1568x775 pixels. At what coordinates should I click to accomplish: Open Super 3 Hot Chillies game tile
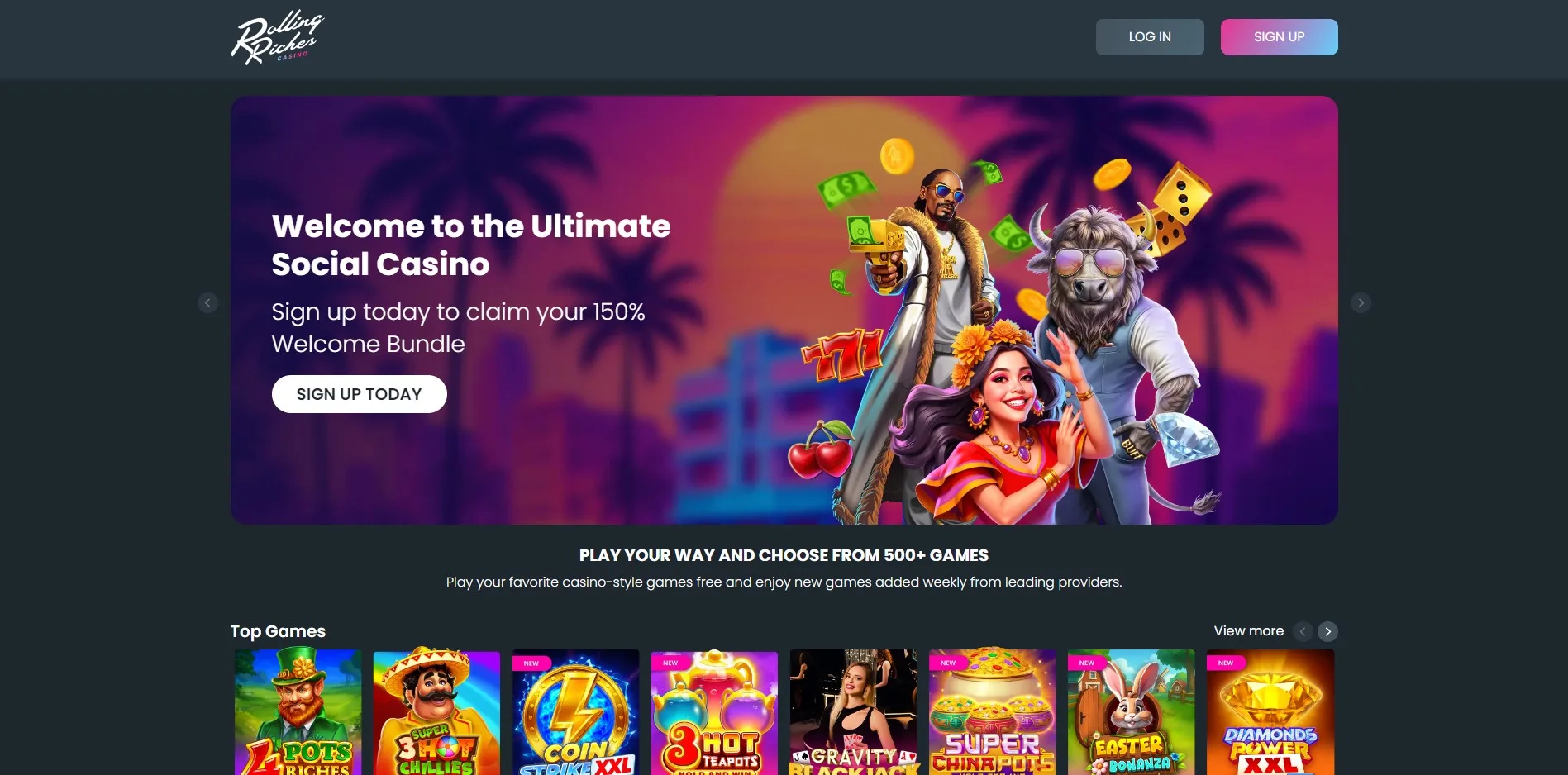[x=436, y=712]
